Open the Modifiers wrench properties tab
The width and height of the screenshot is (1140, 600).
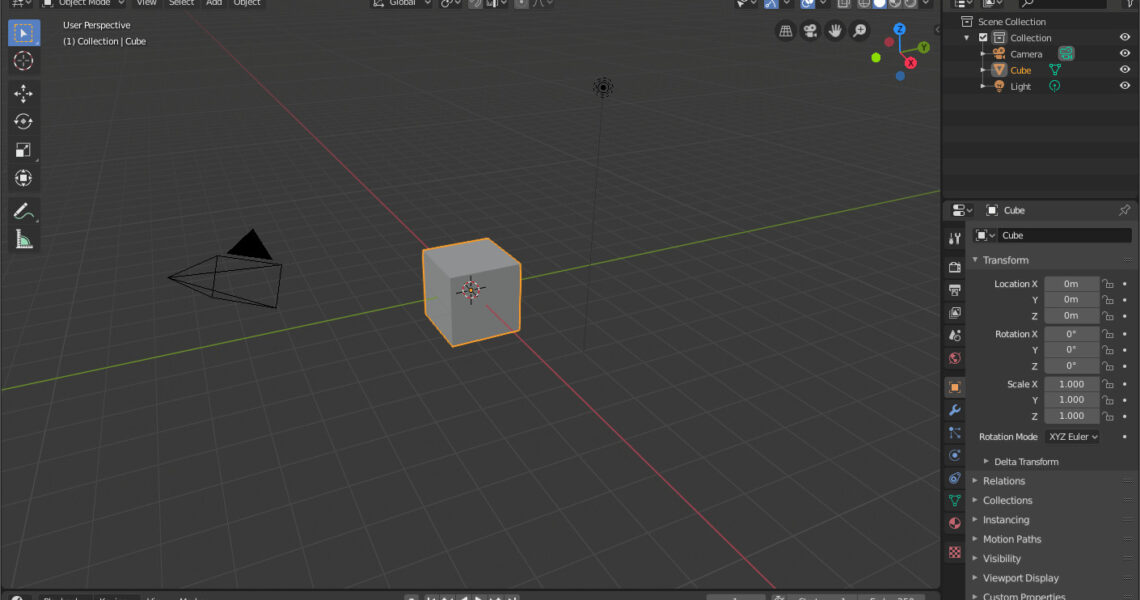pos(955,410)
